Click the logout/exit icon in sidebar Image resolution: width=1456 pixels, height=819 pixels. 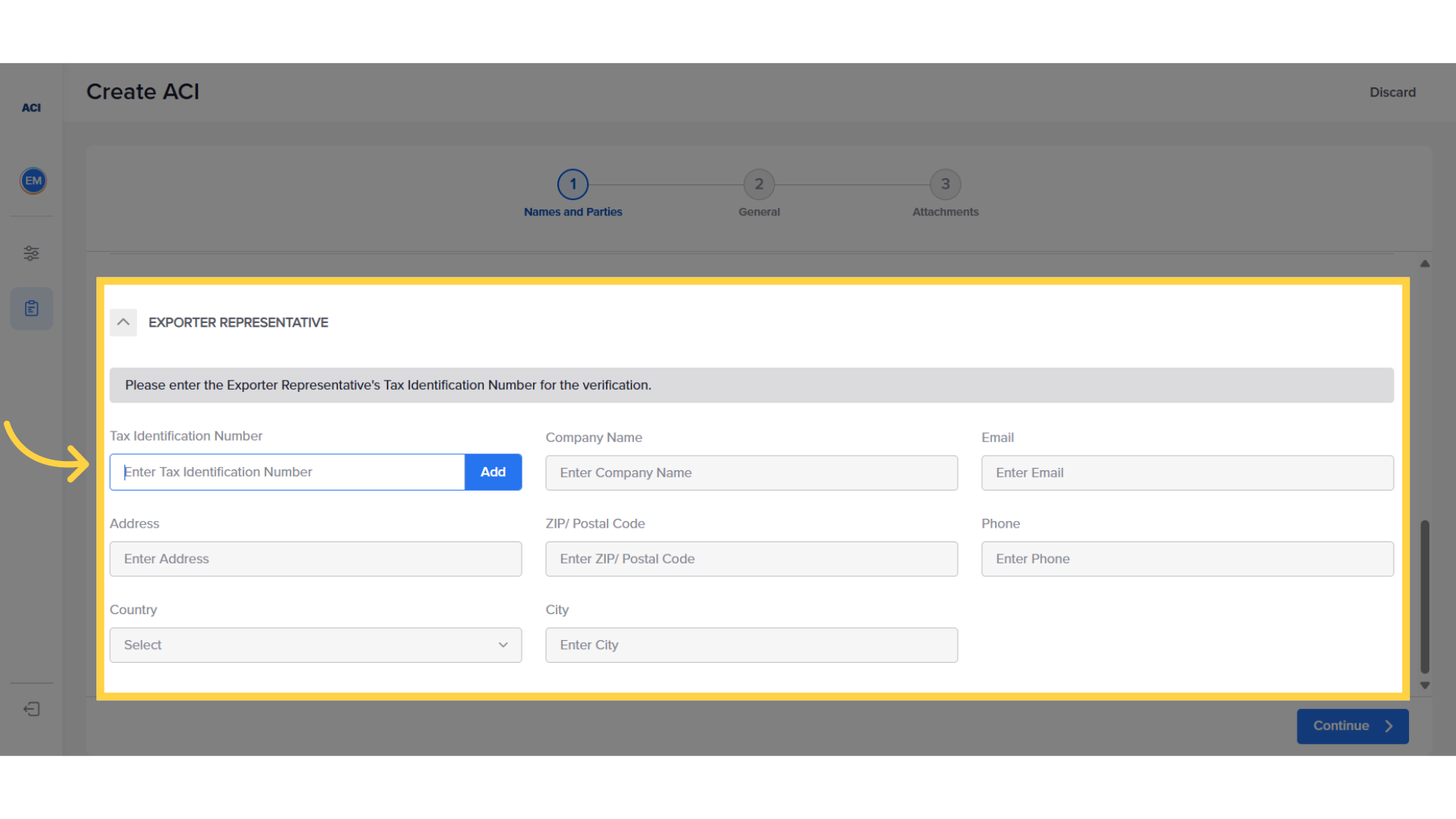tap(31, 710)
